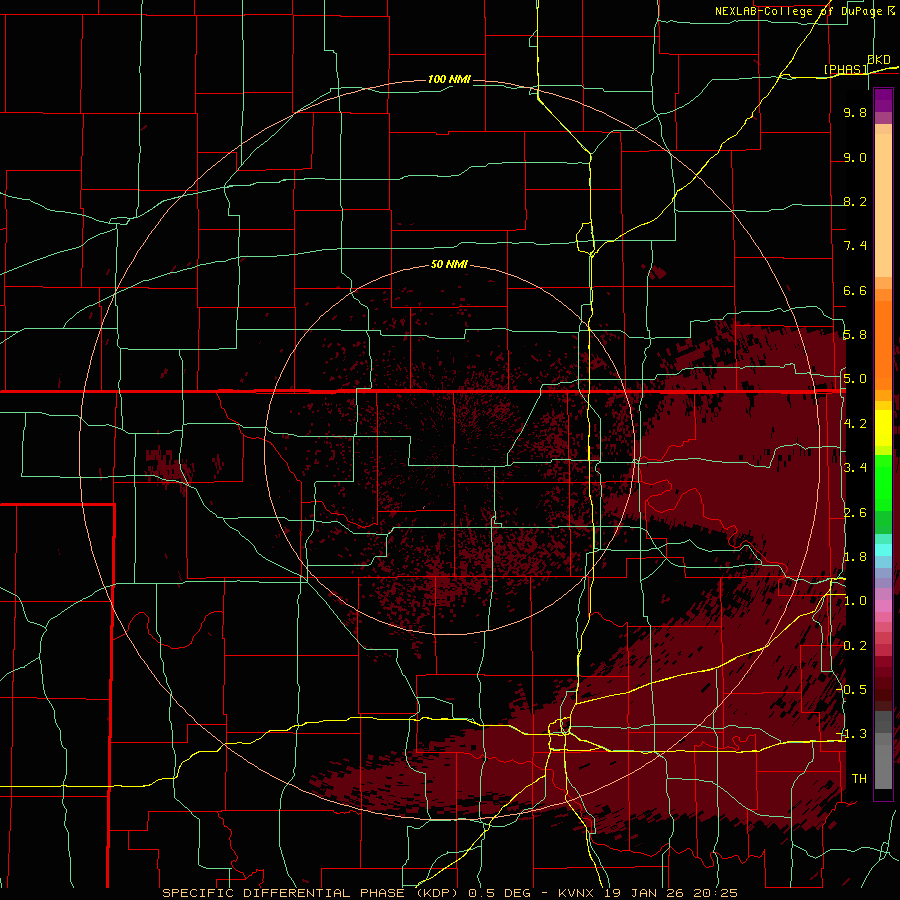The height and width of the screenshot is (900, 900).
Task: Click the [PHAS] units label
Action: 845,69
